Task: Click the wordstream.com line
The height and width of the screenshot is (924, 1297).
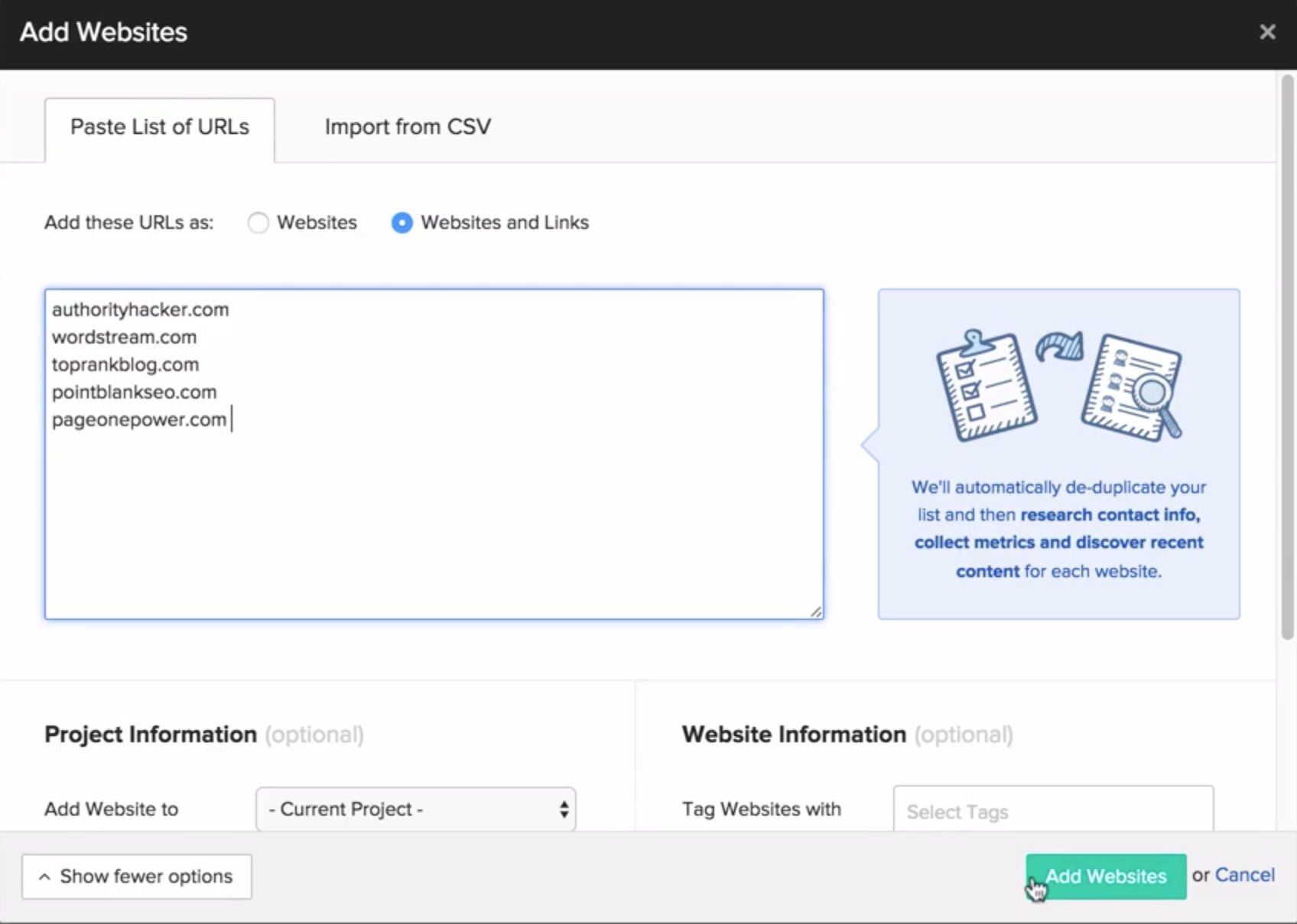Action: [x=124, y=337]
